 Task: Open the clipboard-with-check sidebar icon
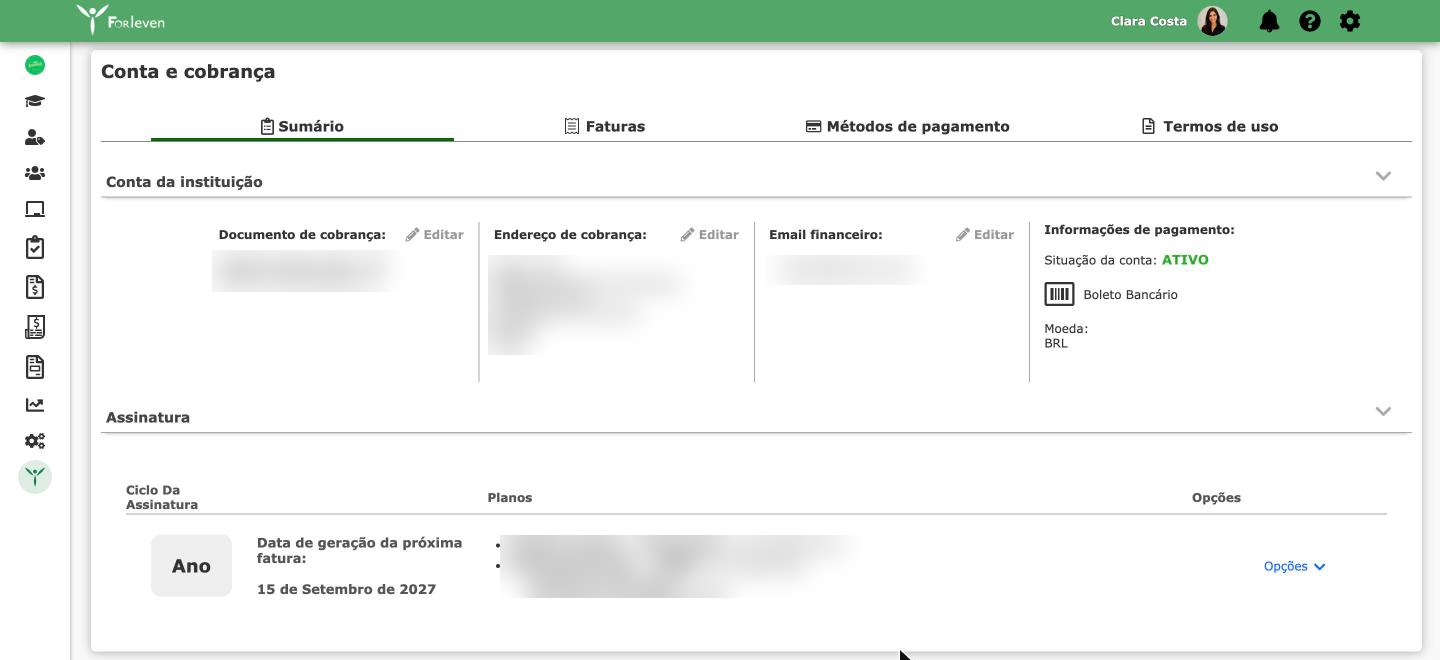tap(35, 247)
